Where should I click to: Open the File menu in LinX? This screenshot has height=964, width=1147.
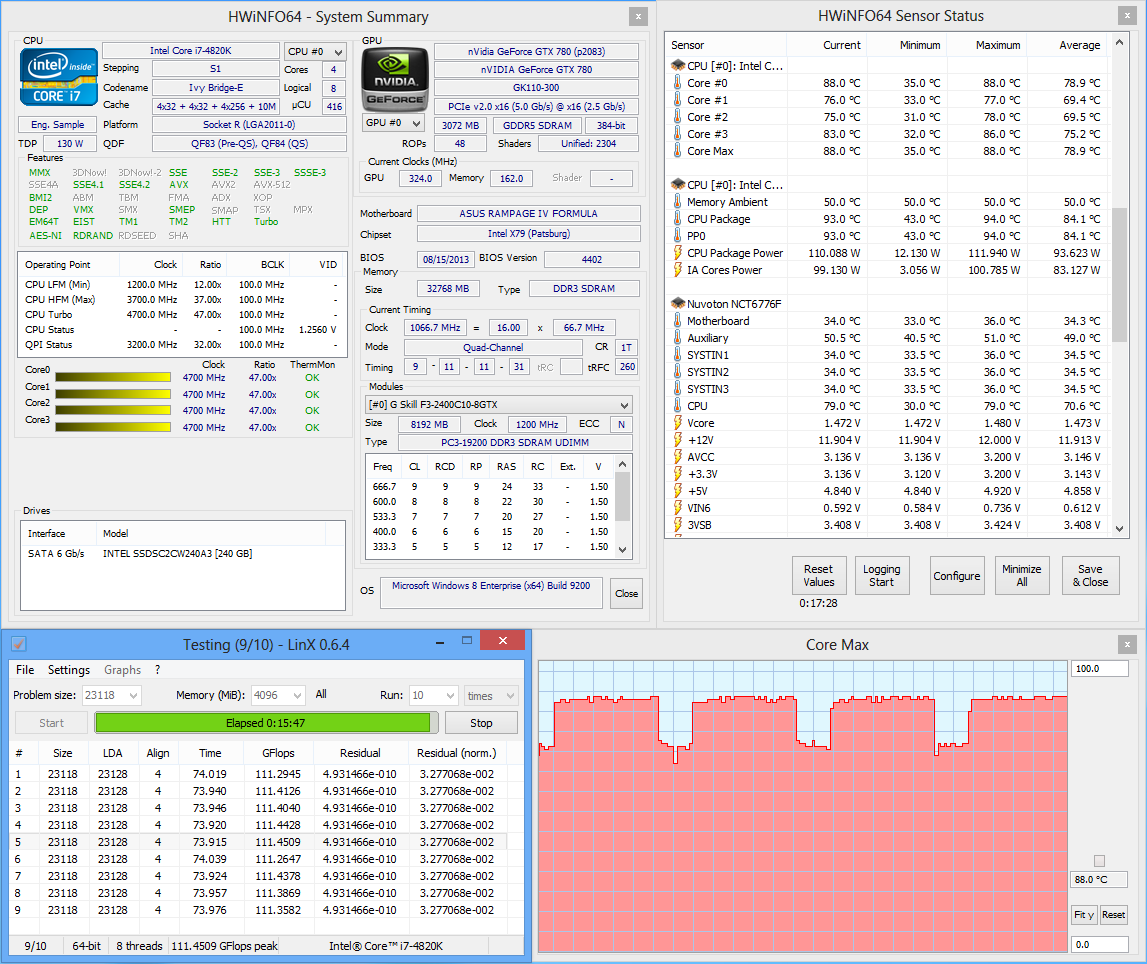[25, 670]
